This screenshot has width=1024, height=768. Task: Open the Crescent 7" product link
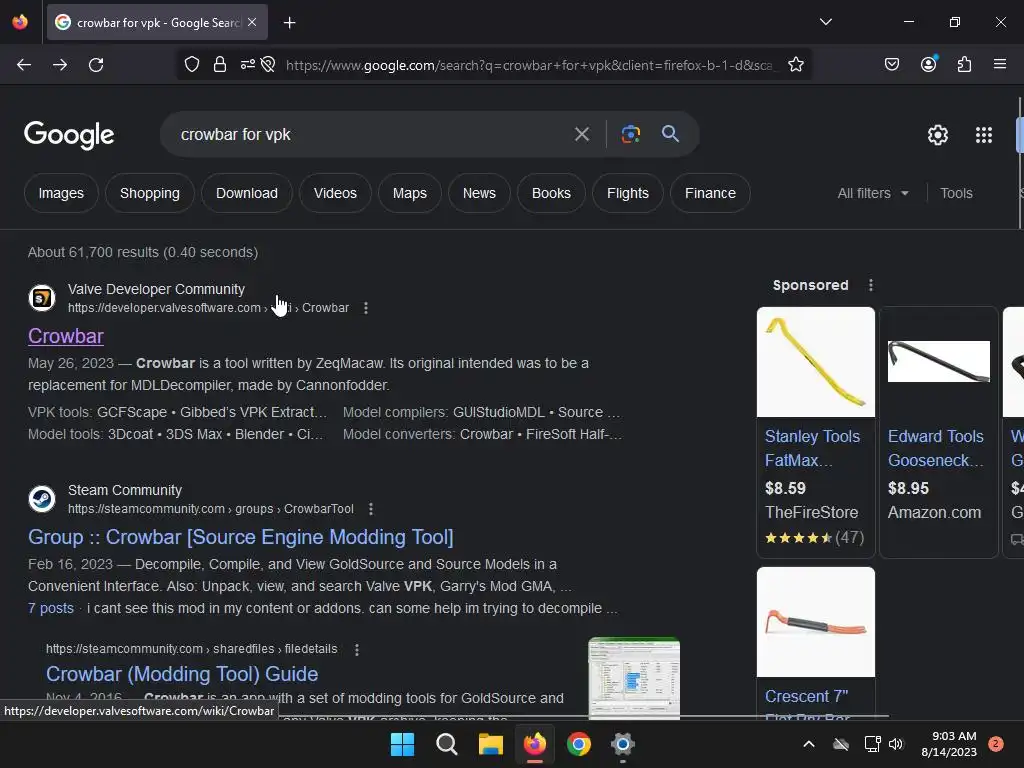807,696
